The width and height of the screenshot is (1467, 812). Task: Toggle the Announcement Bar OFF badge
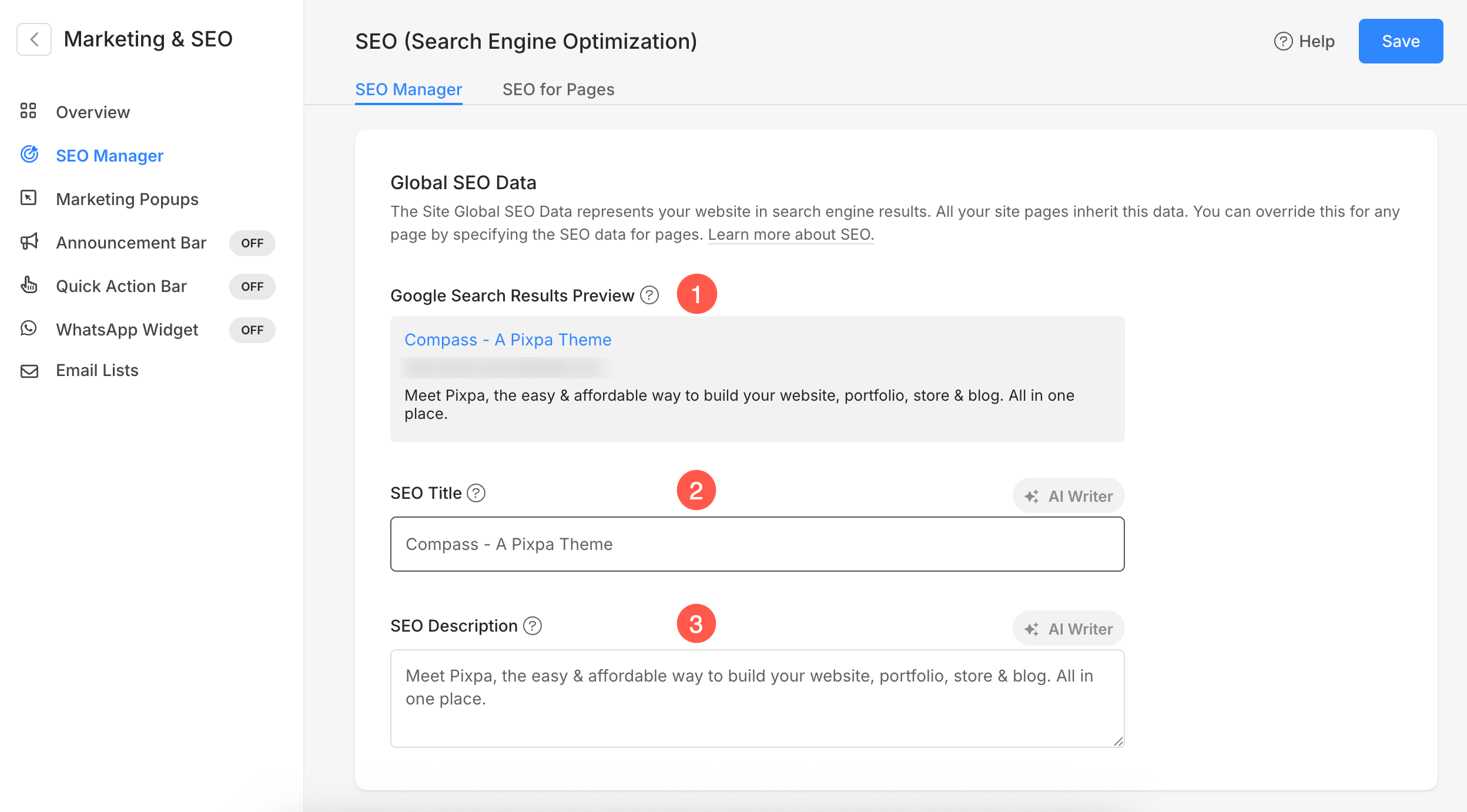(252, 243)
